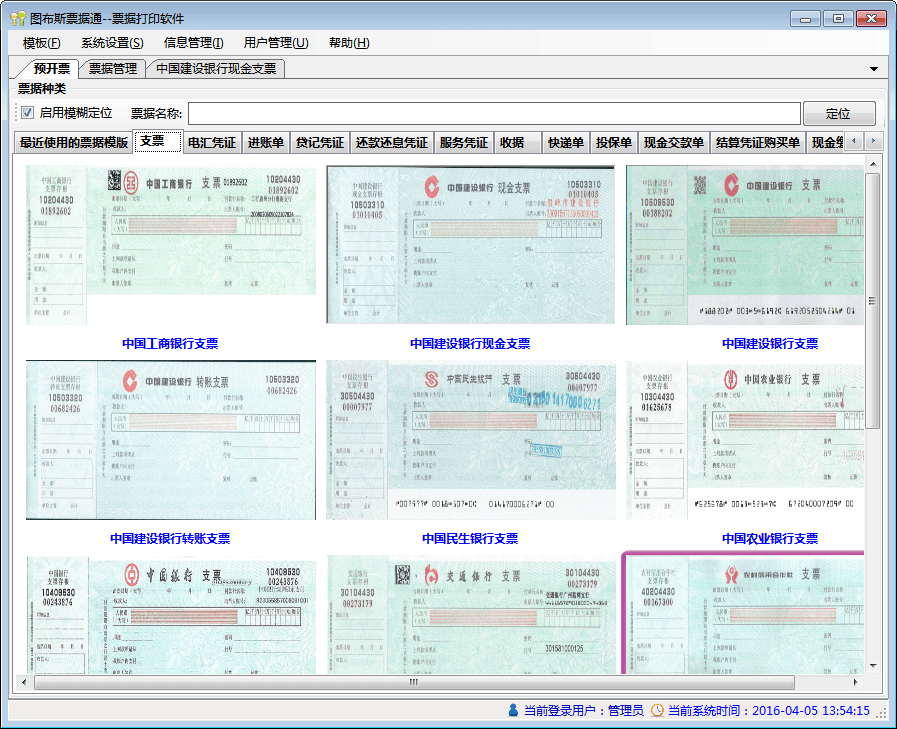The width and height of the screenshot is (897, 729).
Task: Select the 进账单 category tab
Action: 265,142
